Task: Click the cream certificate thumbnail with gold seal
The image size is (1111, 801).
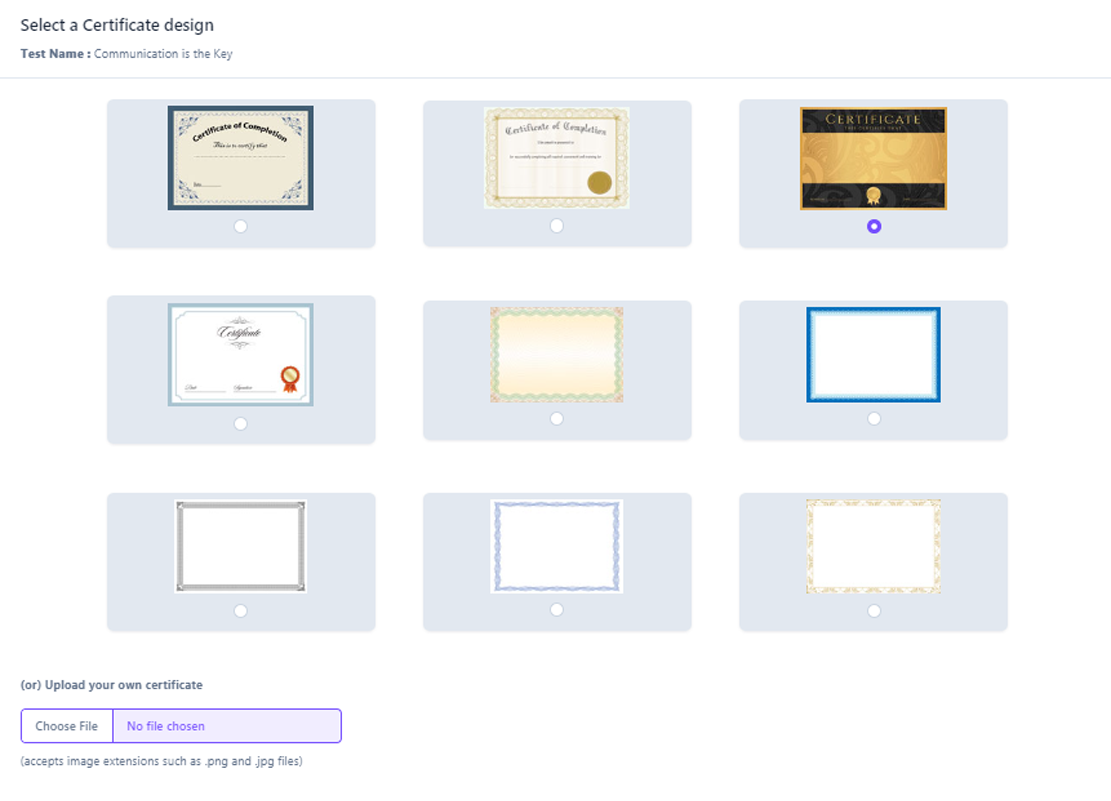Action: [x=556, y=158]
